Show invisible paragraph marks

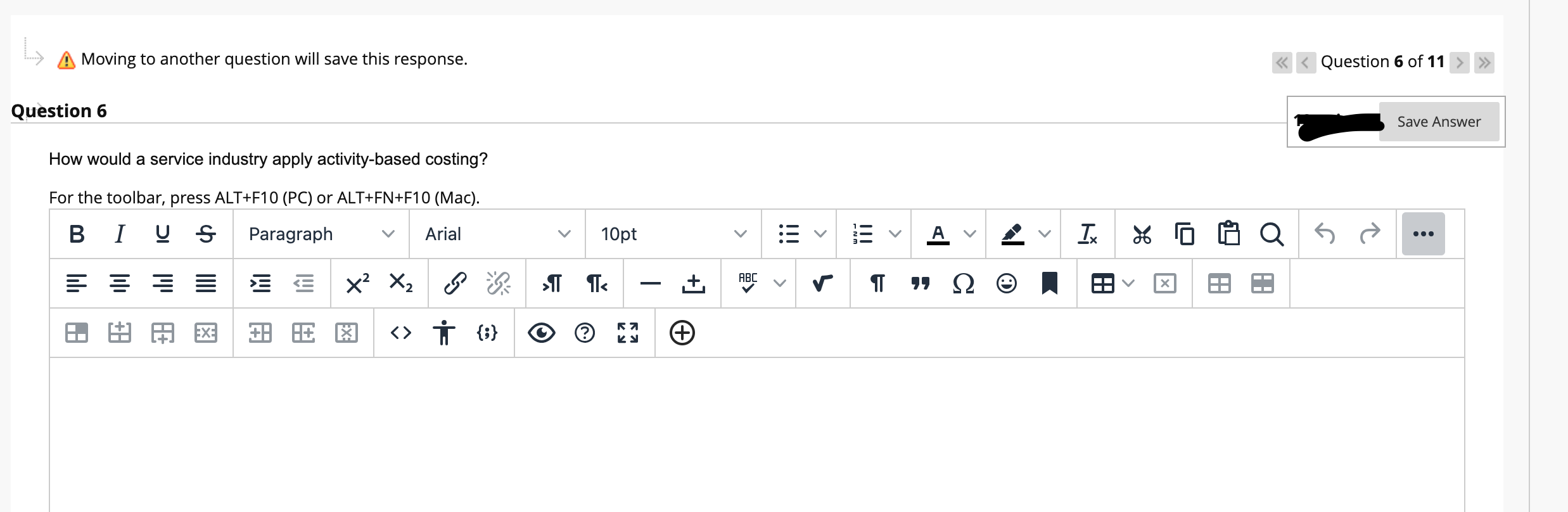tap(877, 283)
